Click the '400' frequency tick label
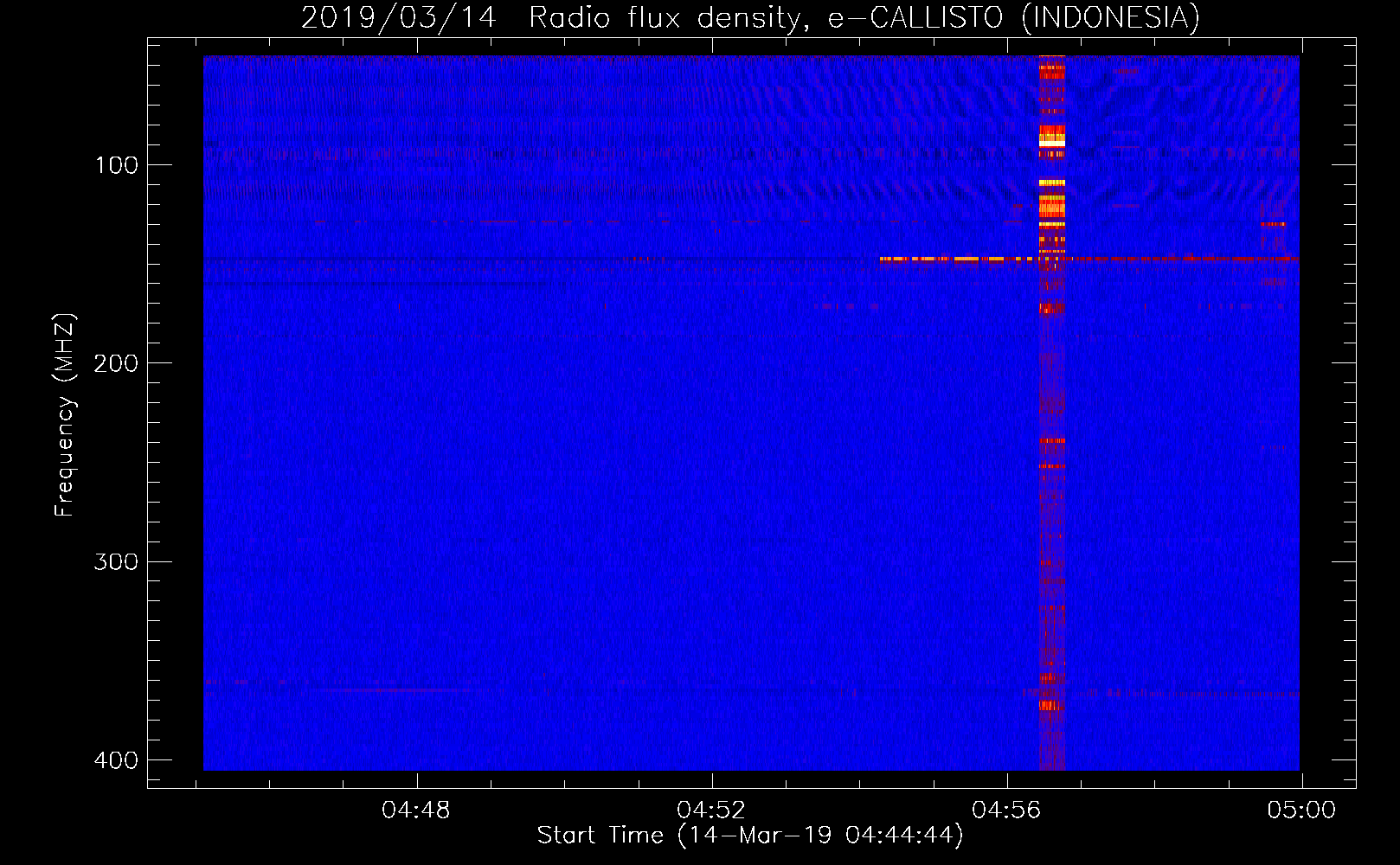Screen dimensions: 1400x865 [116, 760]
